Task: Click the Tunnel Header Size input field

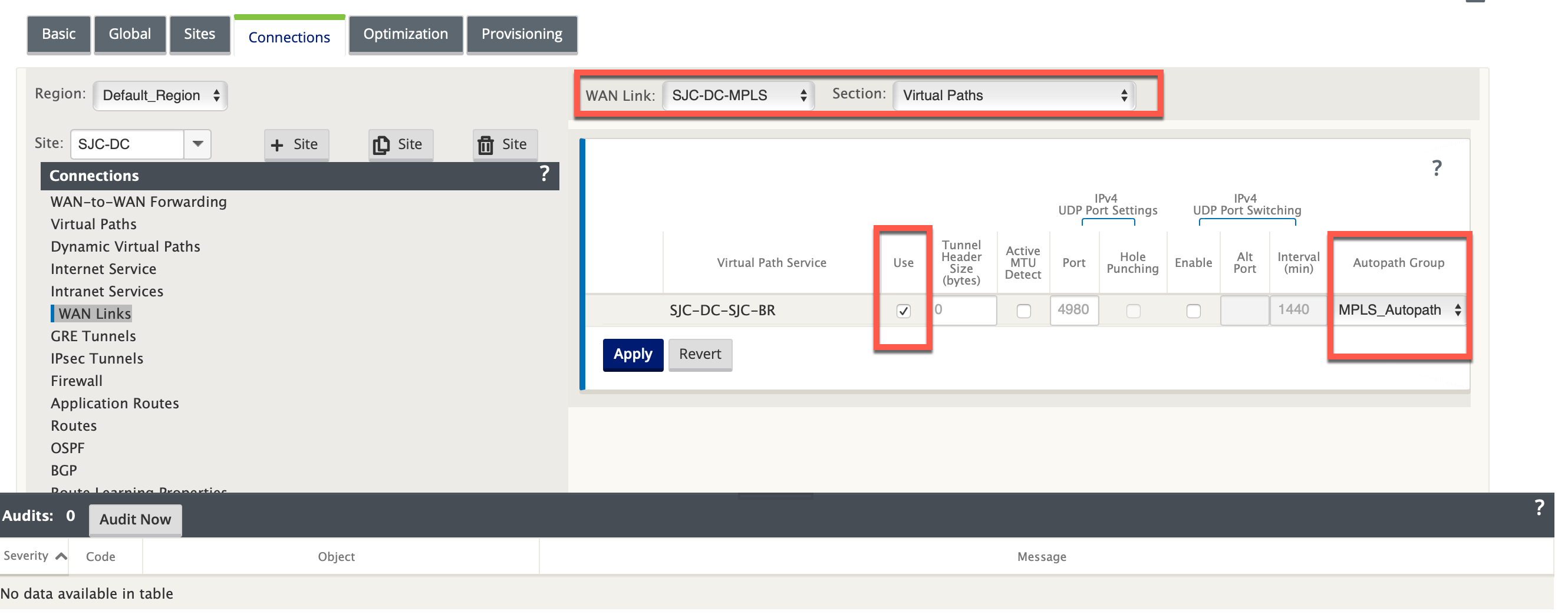Action: pos(964,311)
